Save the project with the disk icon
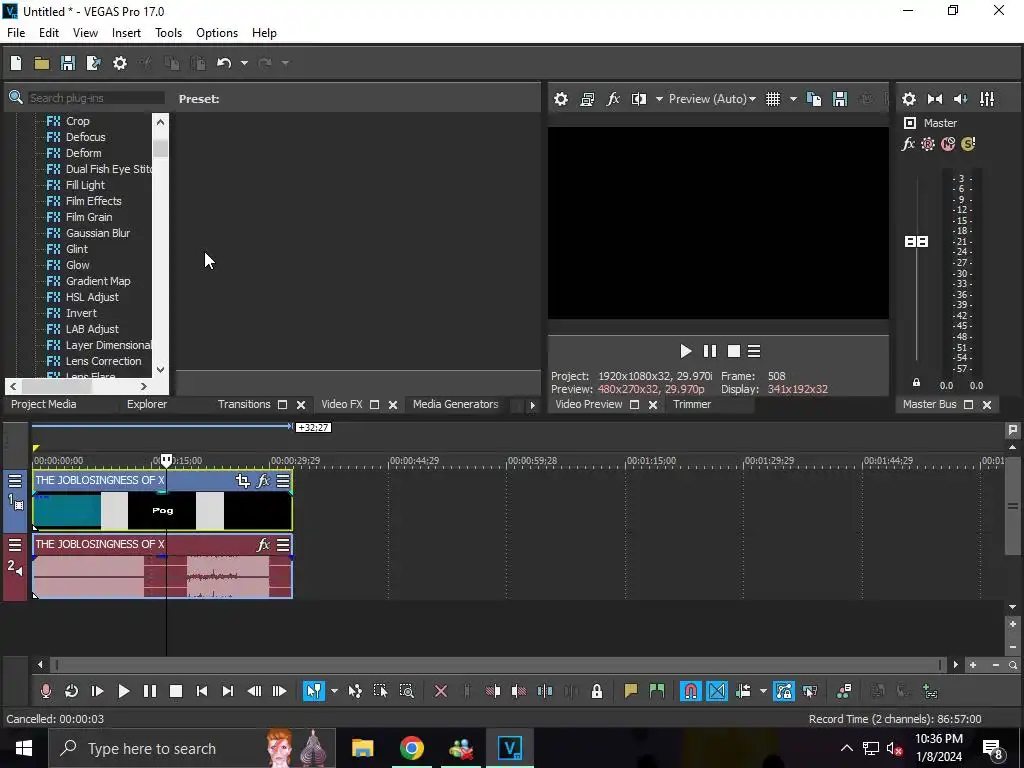Viewport: 1024px width, 768px height. tap(67, 63)
